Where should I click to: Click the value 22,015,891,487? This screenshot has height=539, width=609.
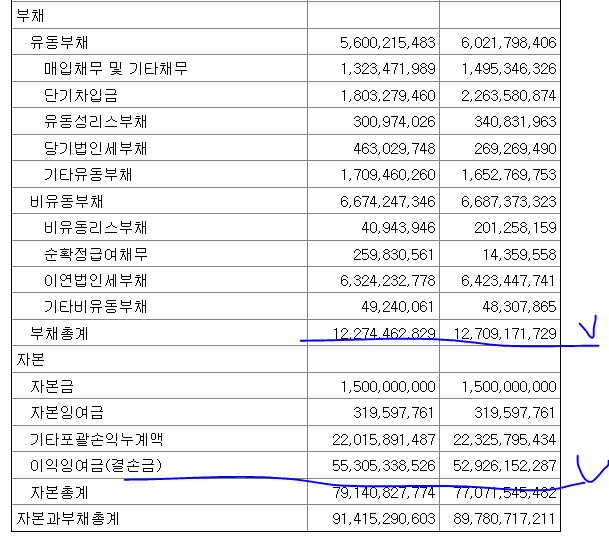click(x=383, y=440)
